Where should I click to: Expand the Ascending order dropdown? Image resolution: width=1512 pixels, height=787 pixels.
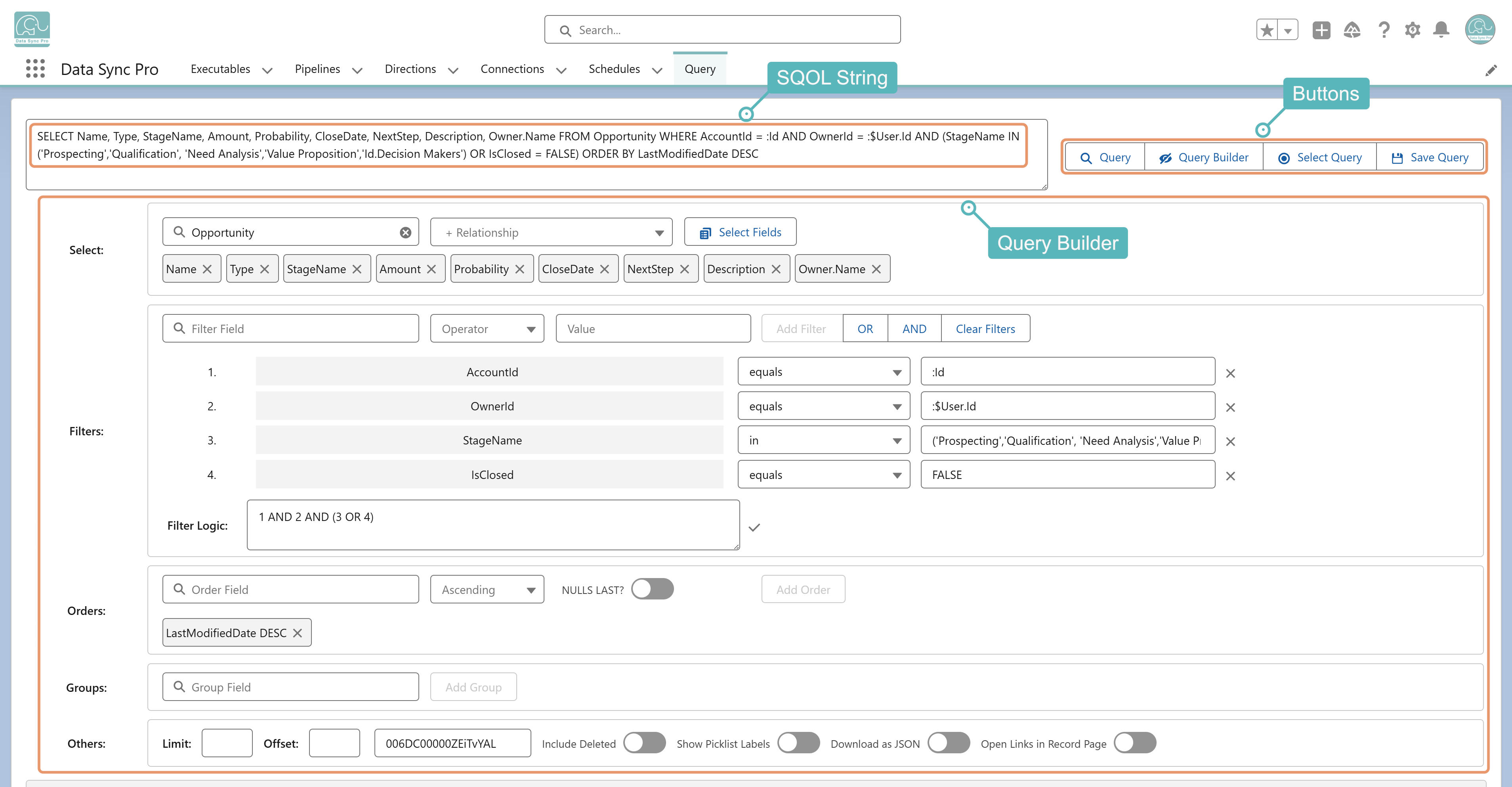tap(487, 590)
